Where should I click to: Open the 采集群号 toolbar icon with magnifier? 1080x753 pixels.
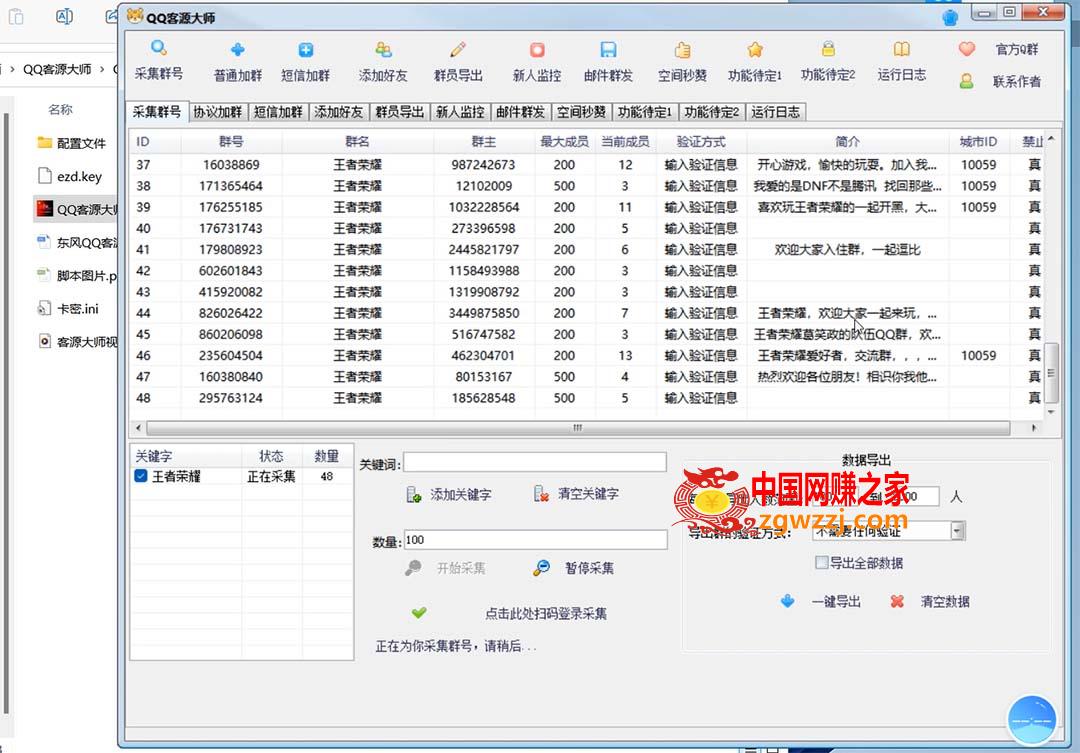tap(159, 48)
